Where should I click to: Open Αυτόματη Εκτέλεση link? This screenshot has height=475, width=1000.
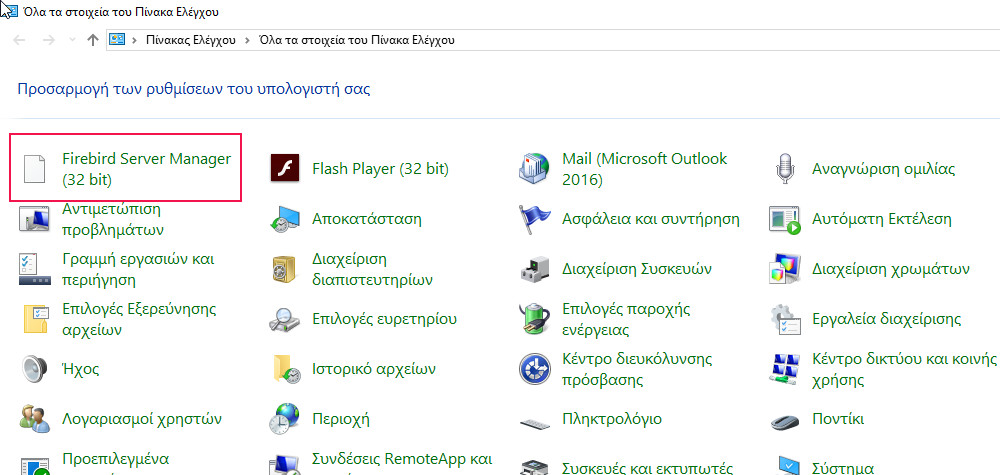[x=881, y=219]
